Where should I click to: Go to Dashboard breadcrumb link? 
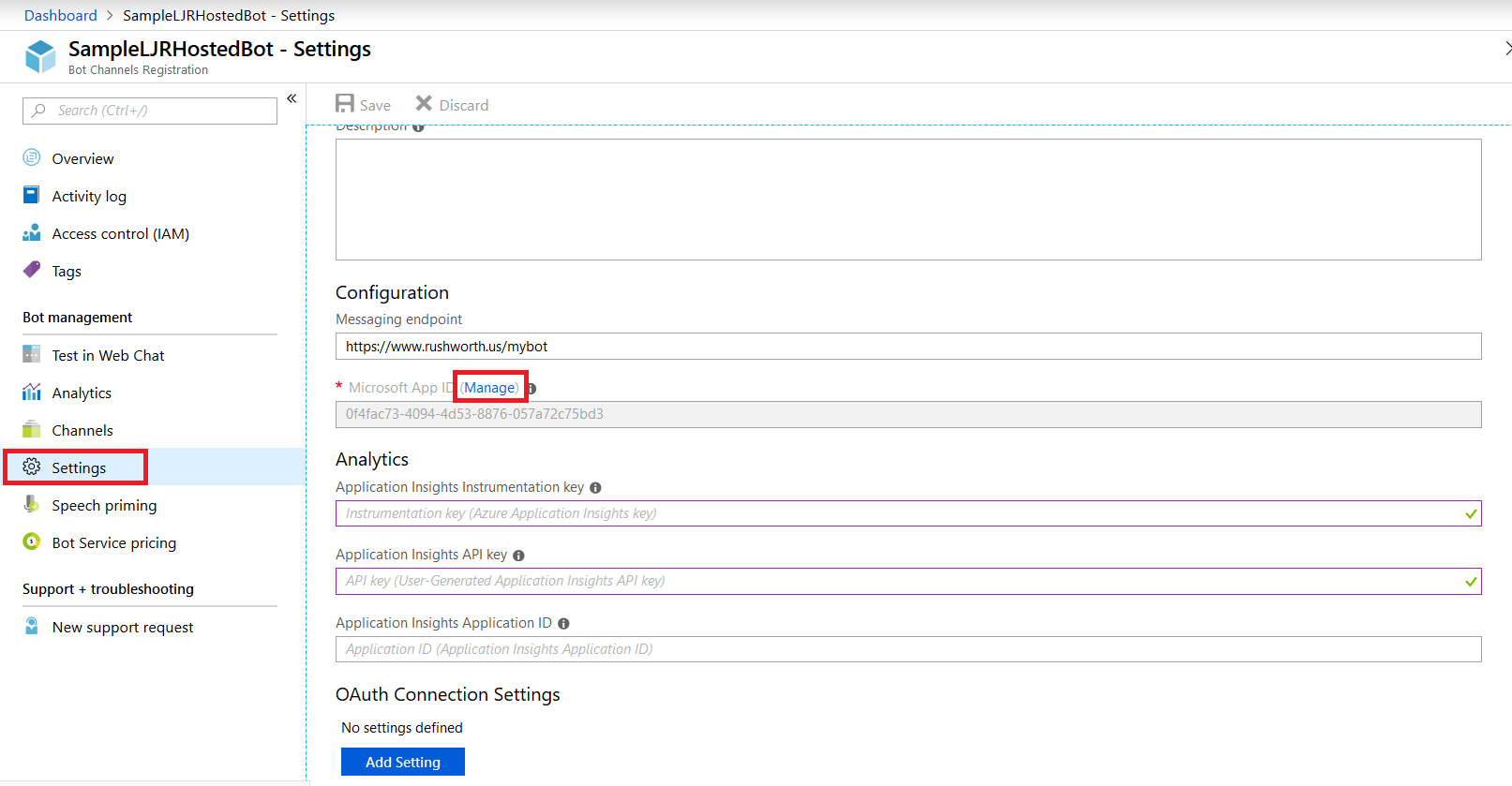click(61, 15)
